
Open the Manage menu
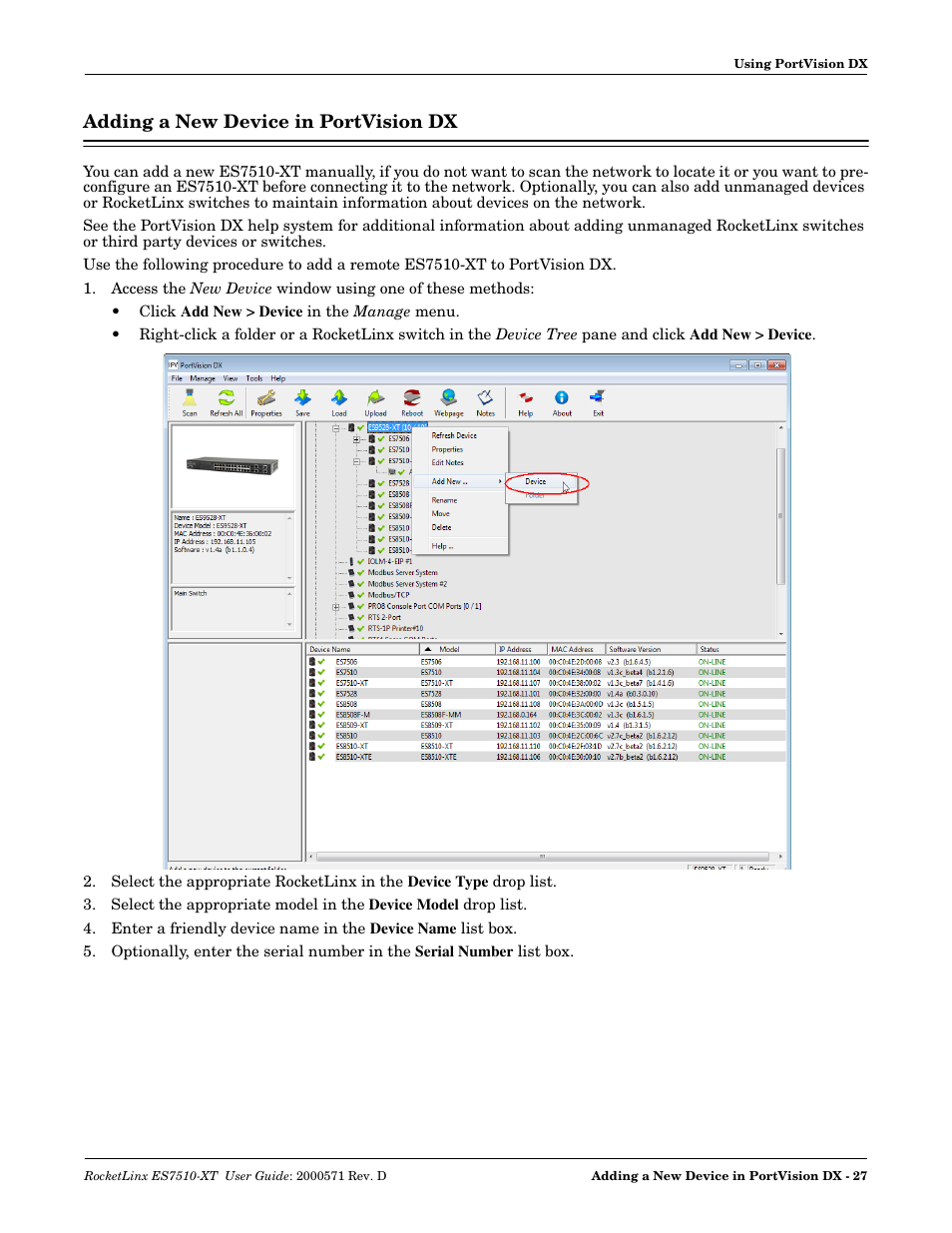click(203, 378)
